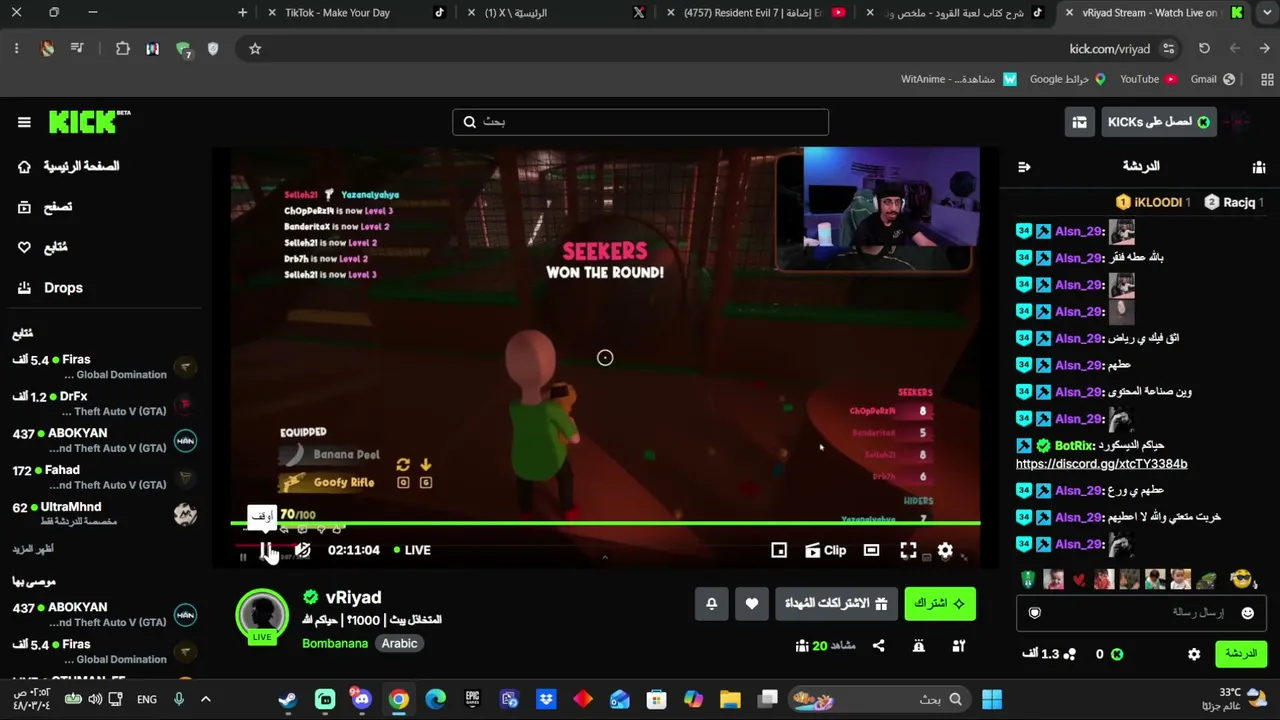Image resolution: width=1280 pixels, height=720 pixels.
Task: Click the gifted subscriptions button
Action: [836, 603]
